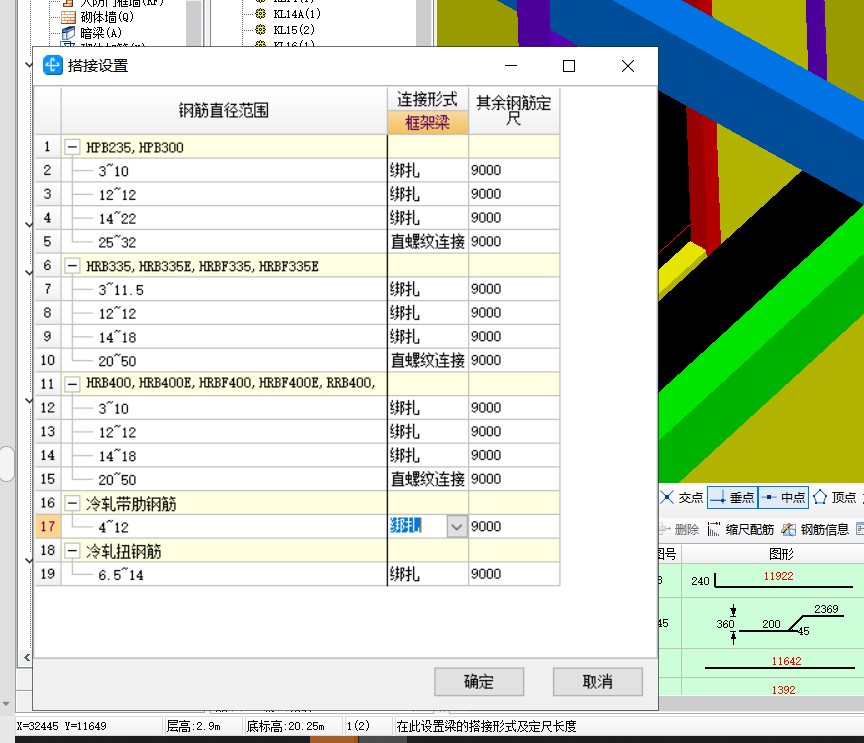This screenshot has height=743, width=864.
Task: Toggle 顶点 vertex snap icon
Action: pos(820,497)
